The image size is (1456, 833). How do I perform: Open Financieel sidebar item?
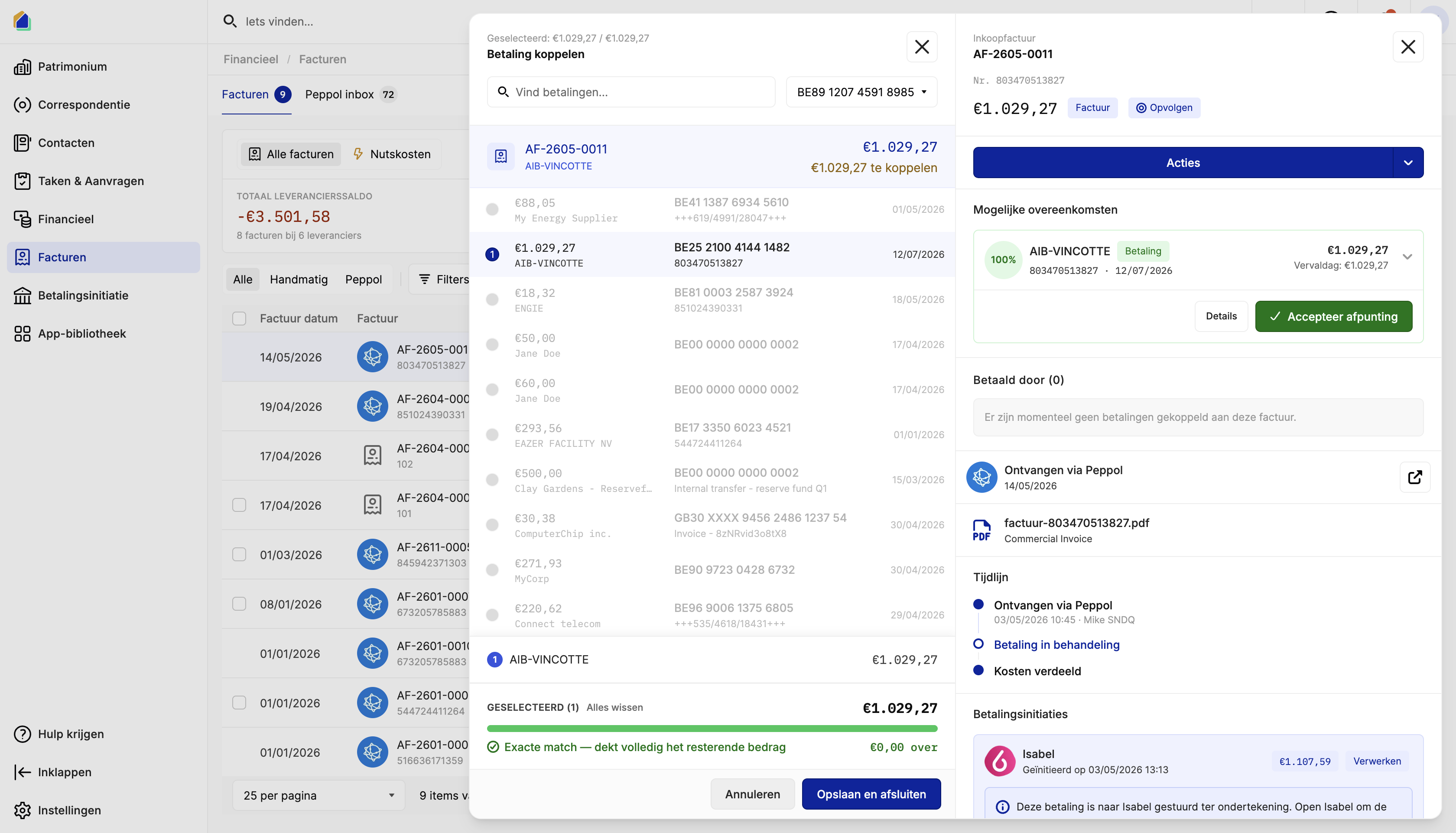pos(104,219)
